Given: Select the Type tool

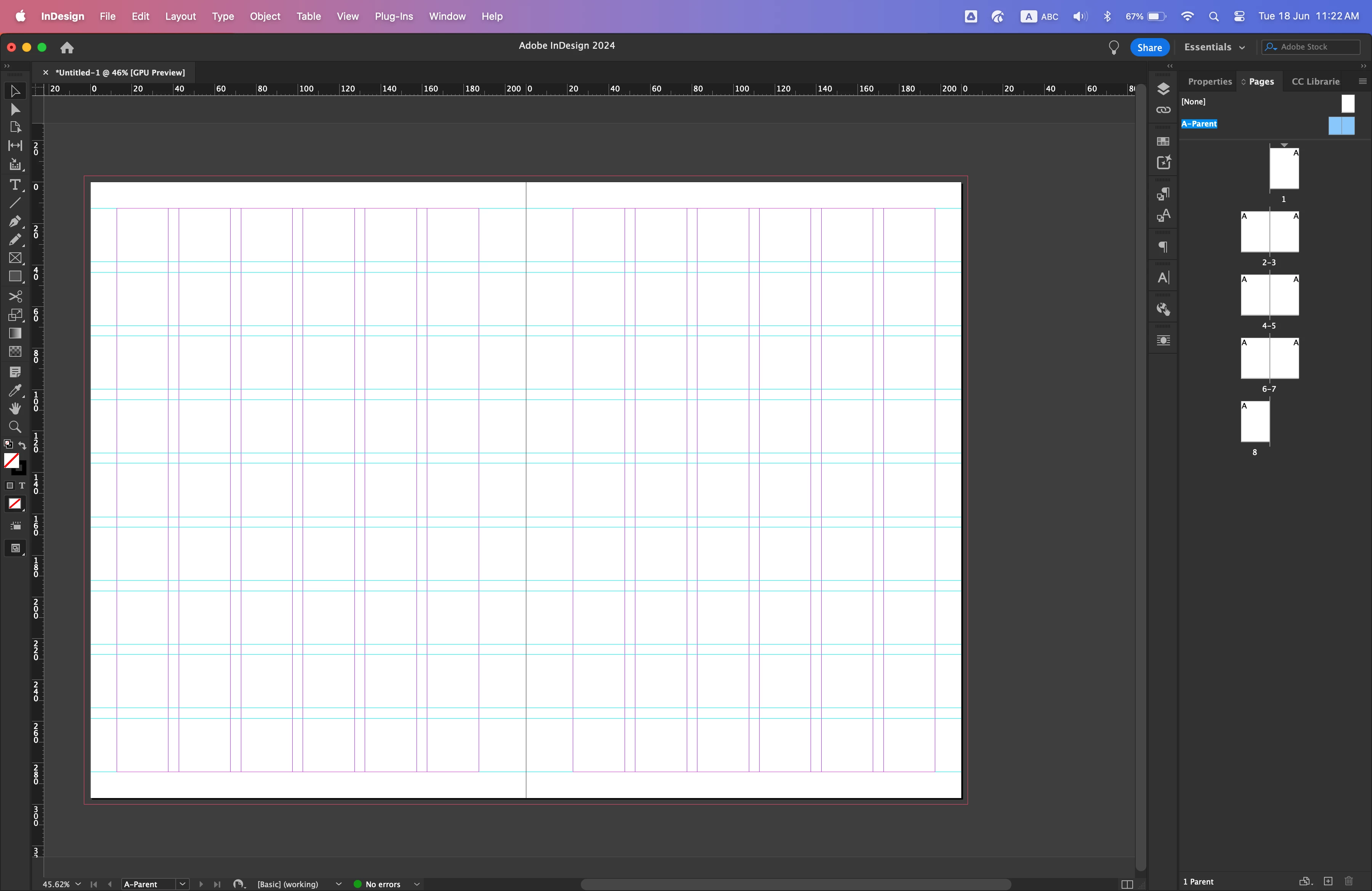Looking at the screenshot, I should [x=15, y=185].
